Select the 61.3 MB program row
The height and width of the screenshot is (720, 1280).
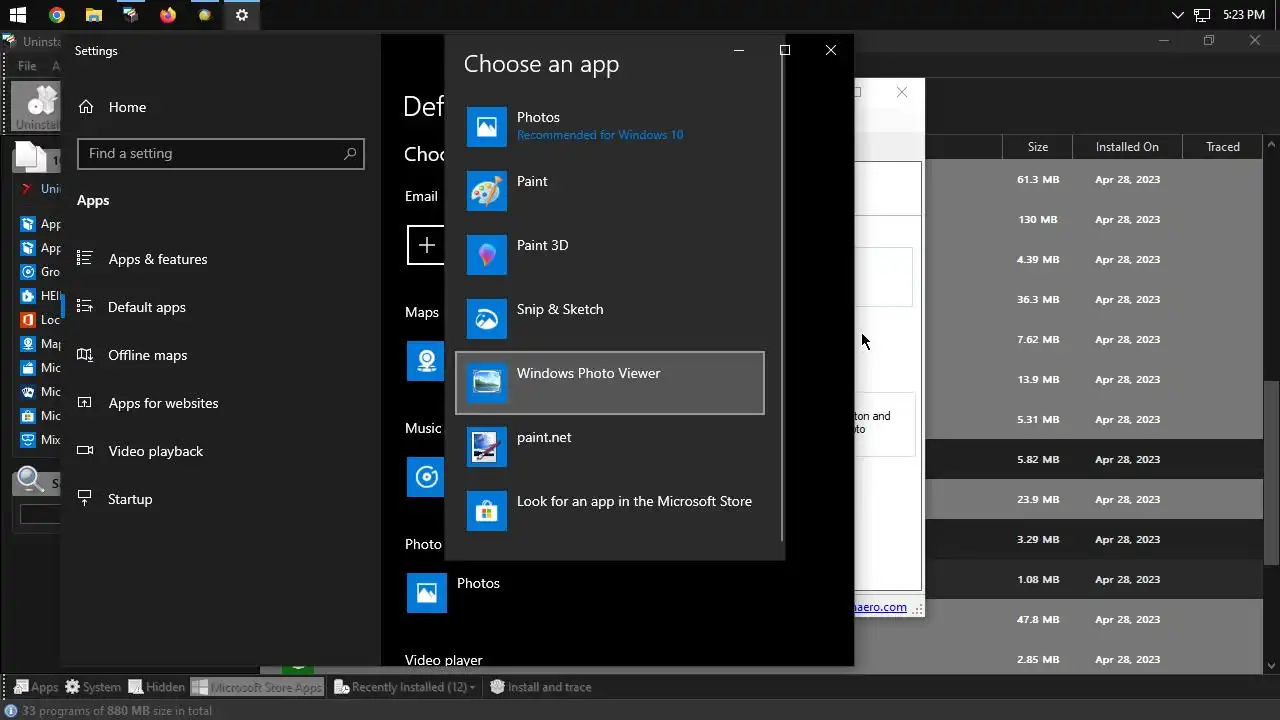coord(1094,179)
